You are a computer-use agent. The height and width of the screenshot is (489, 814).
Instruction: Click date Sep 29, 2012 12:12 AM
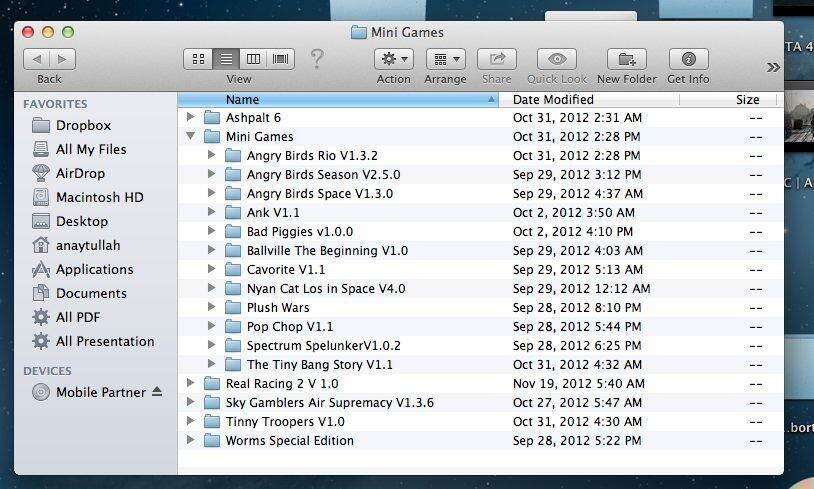pos(581,289)
